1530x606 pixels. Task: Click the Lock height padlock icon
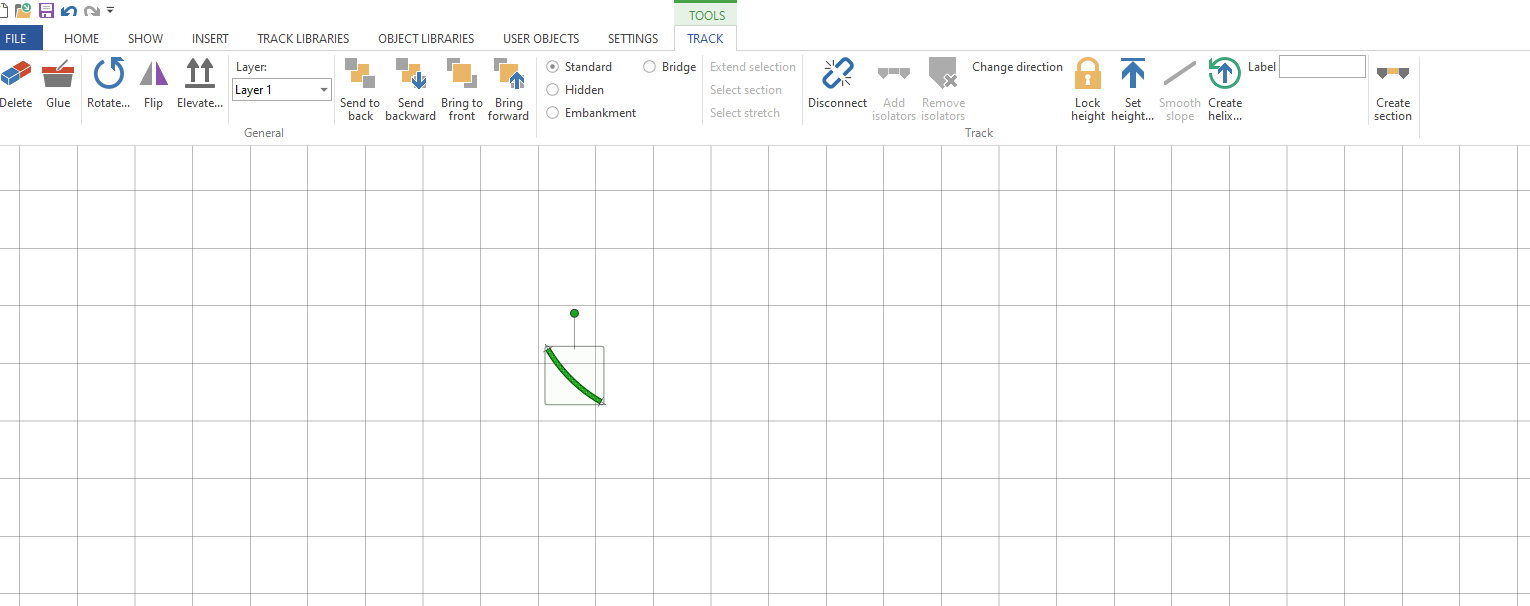(1087, 76)
